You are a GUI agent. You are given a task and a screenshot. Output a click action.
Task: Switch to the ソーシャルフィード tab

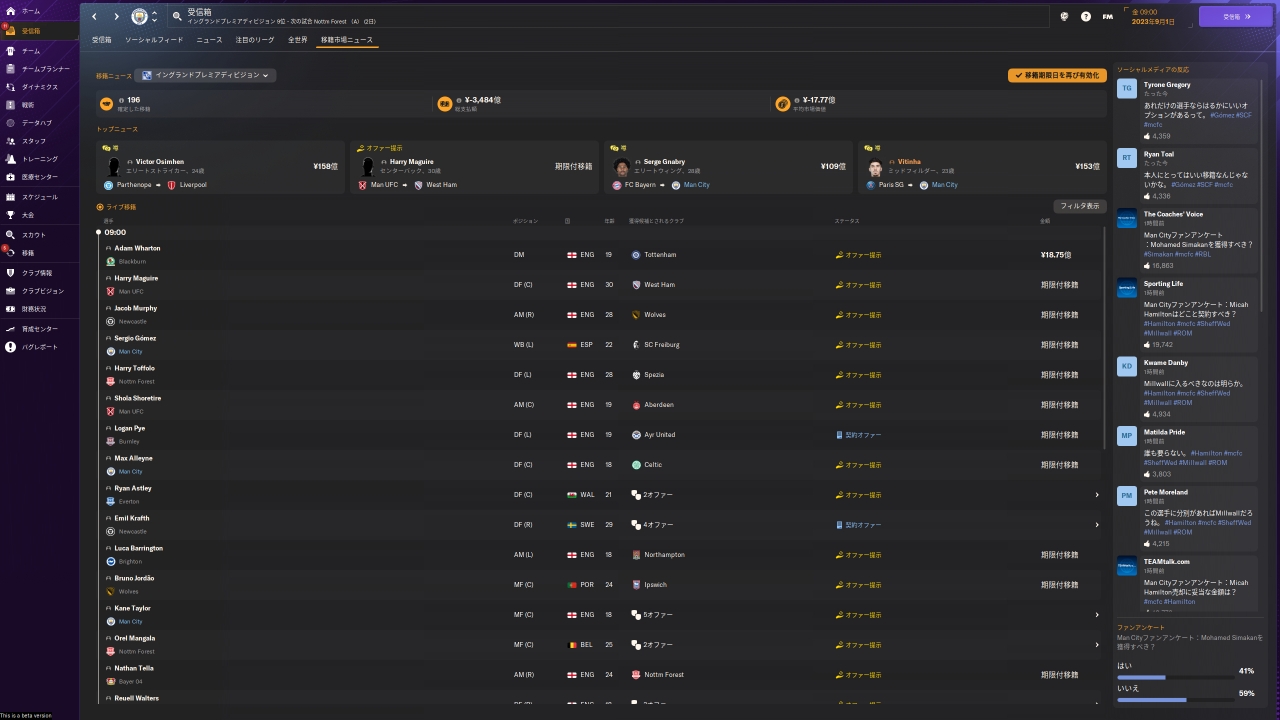coord(154,40)
